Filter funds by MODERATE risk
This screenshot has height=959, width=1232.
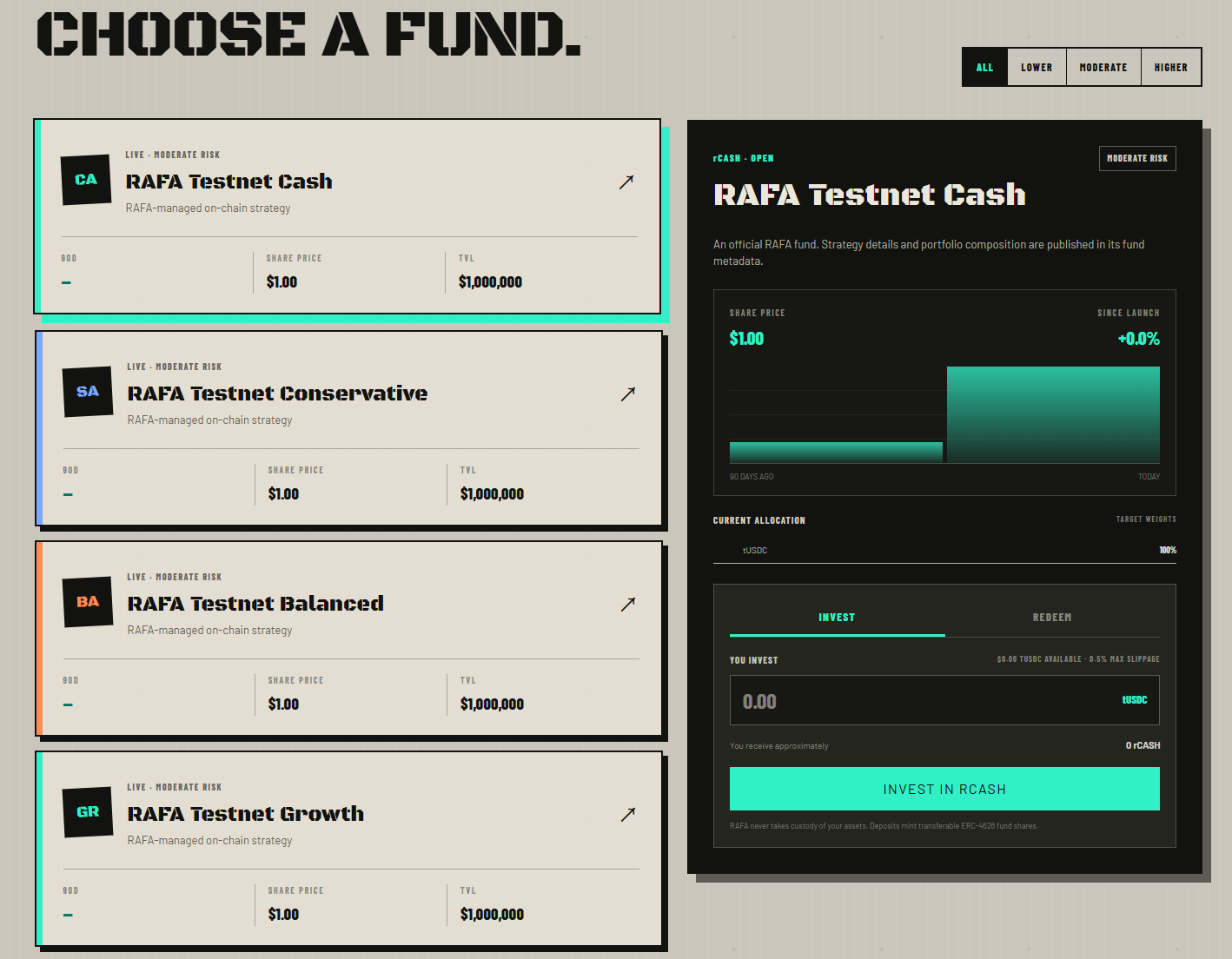click(x=1103, y=67)
